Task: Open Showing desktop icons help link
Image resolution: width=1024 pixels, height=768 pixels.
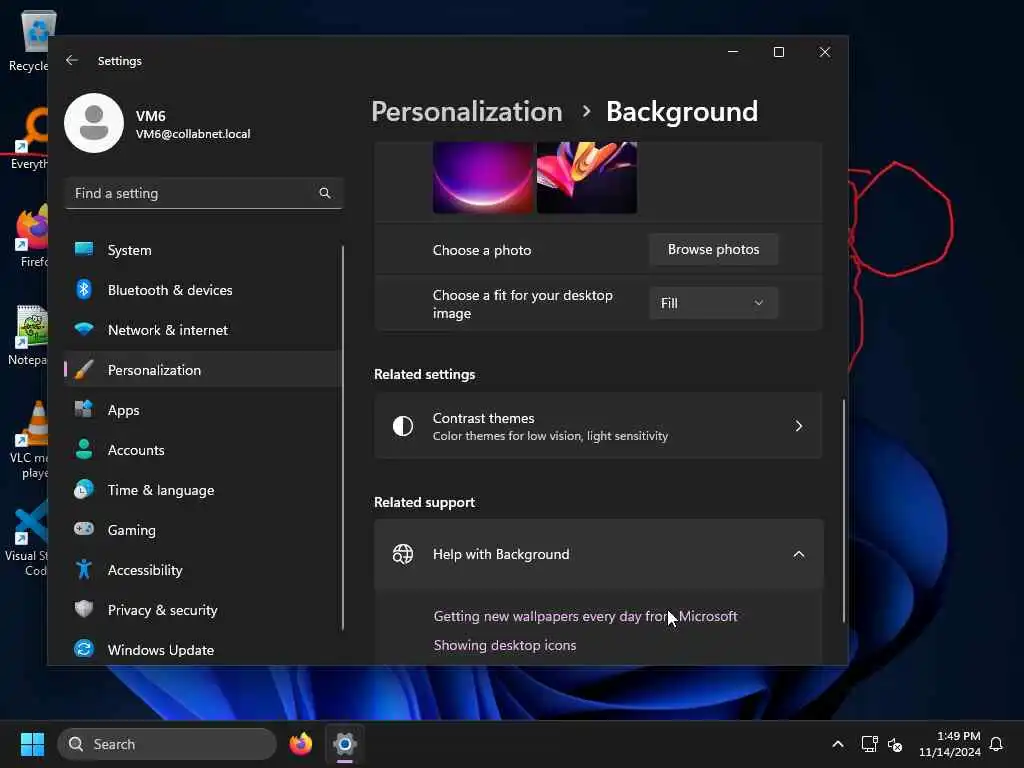Action: pos(505,645)
